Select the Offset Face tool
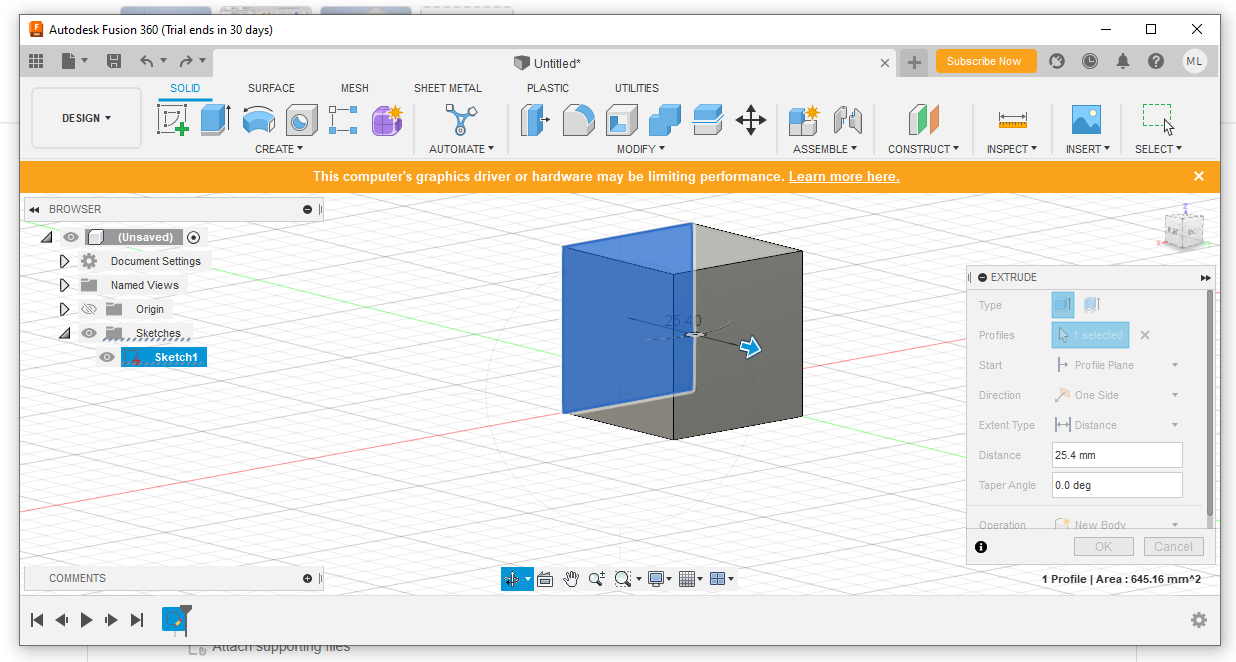The image size is (1236, 662). [707, 120]
